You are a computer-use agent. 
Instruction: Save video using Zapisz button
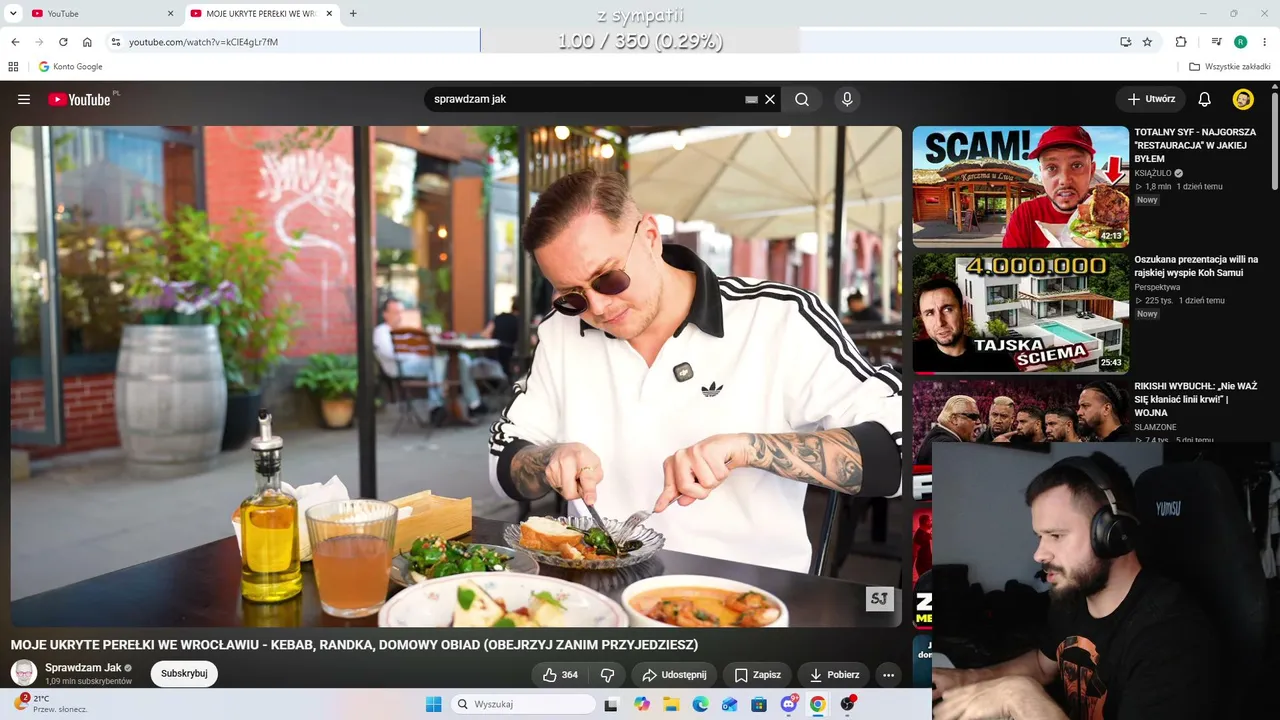[758, 675]
